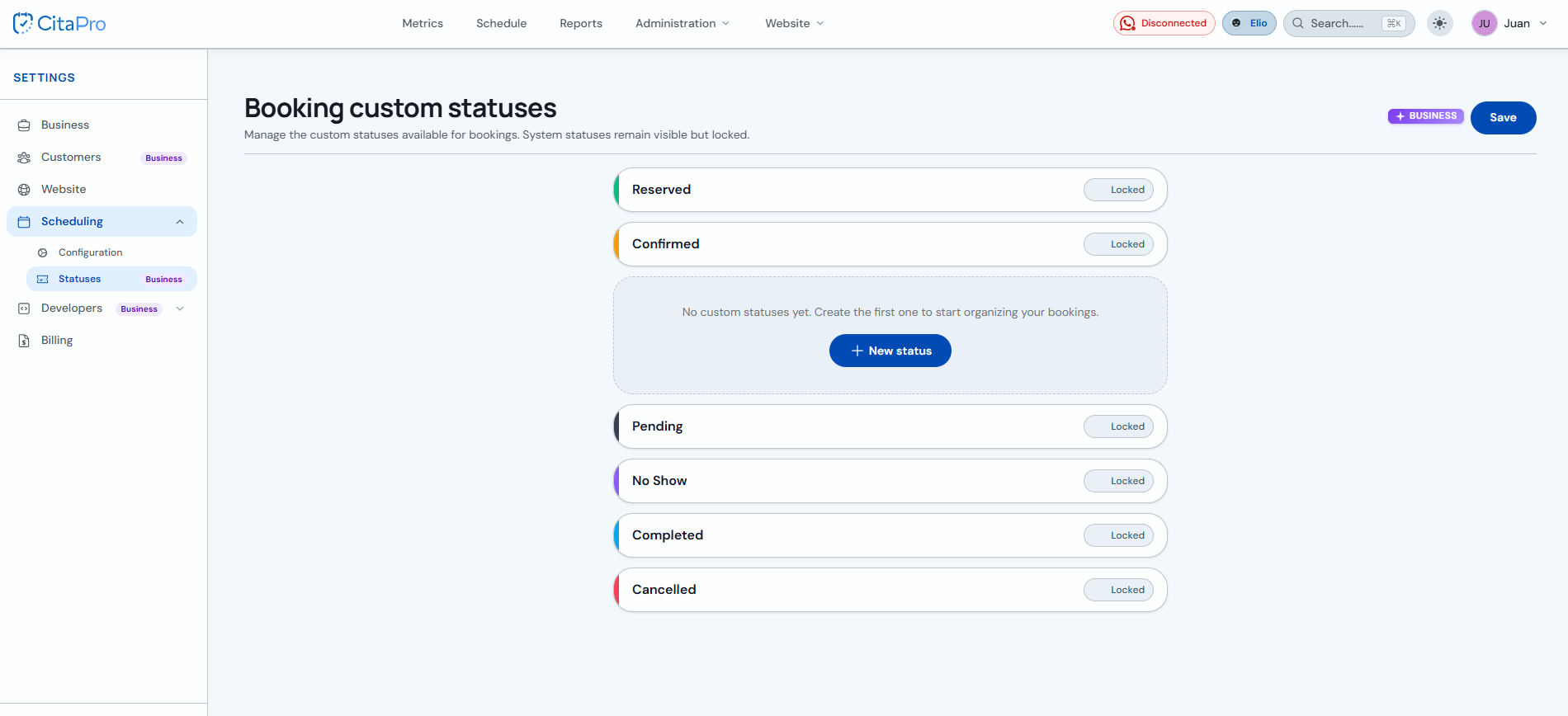Screen dimensions: 1568x716
Task: Collapse the Scheduling section chevron
Action: tap(180, 222)
